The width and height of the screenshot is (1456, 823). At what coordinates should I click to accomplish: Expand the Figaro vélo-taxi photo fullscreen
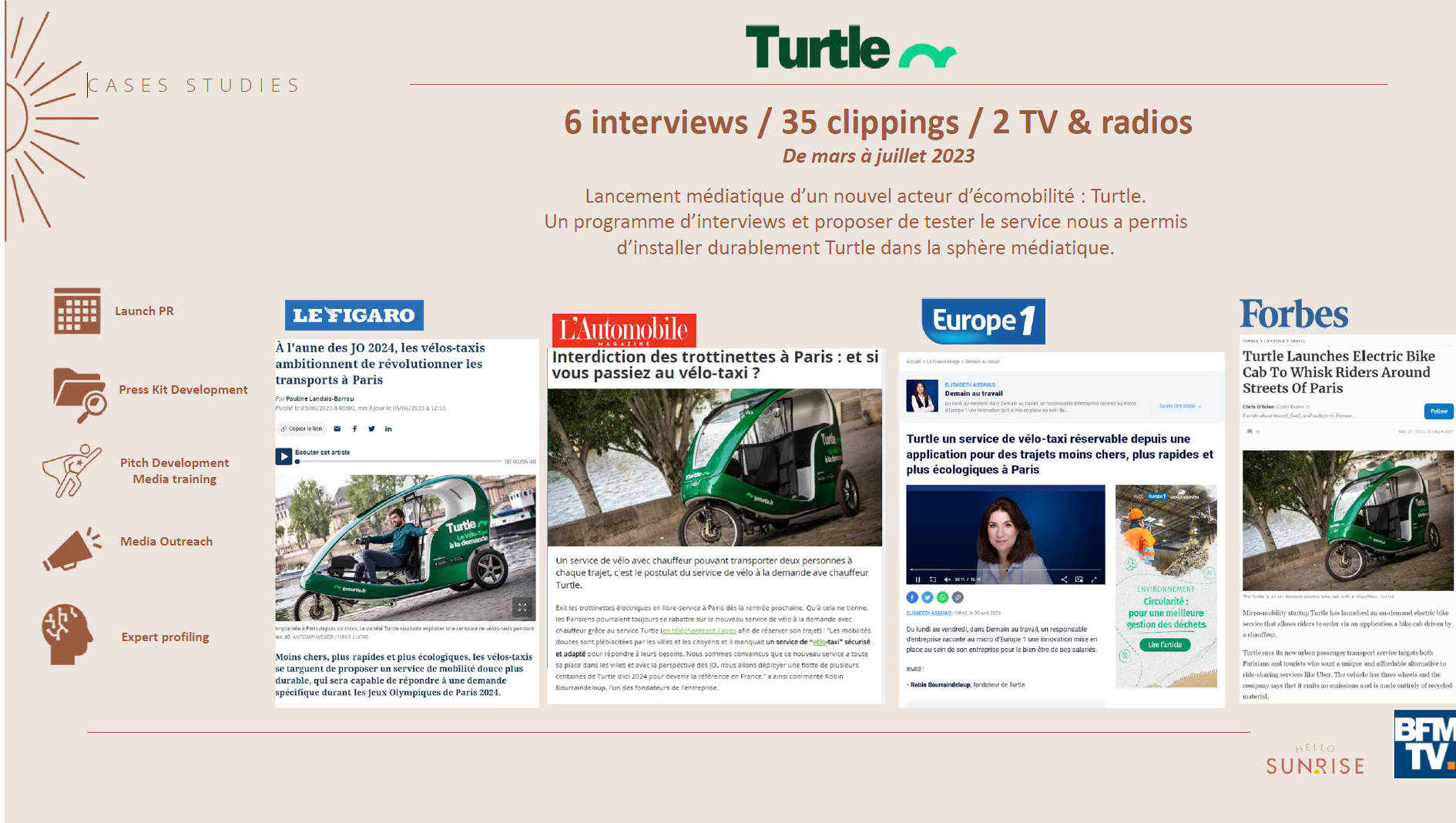[x=522, y=607]
